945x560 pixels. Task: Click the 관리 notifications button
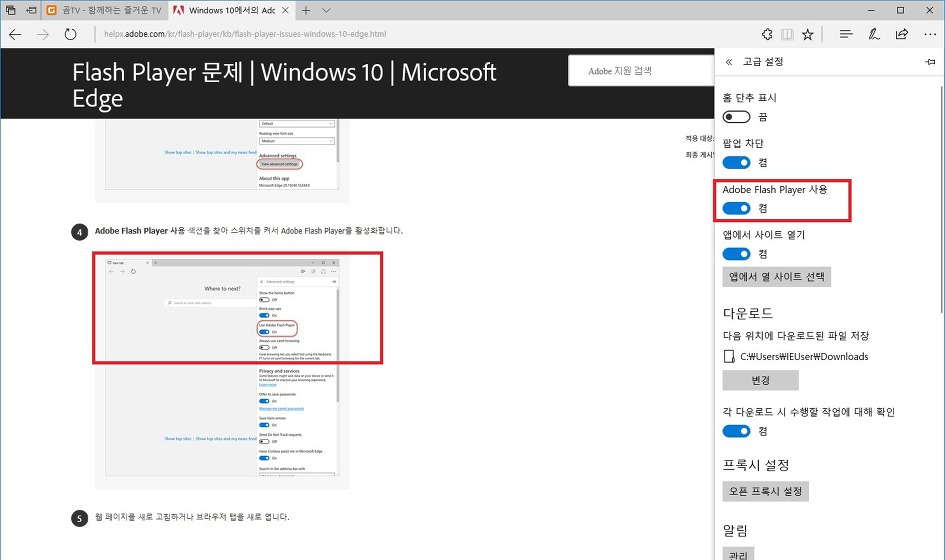pyautogui.click(x=738, y=554)
